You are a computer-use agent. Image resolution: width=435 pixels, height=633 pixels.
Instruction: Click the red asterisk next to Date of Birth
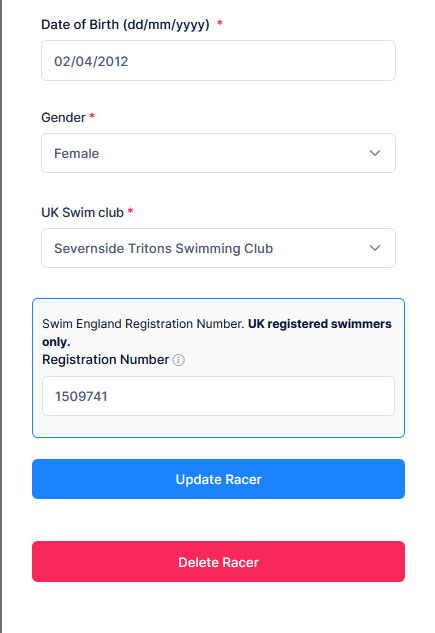click(x=220, y=23)
